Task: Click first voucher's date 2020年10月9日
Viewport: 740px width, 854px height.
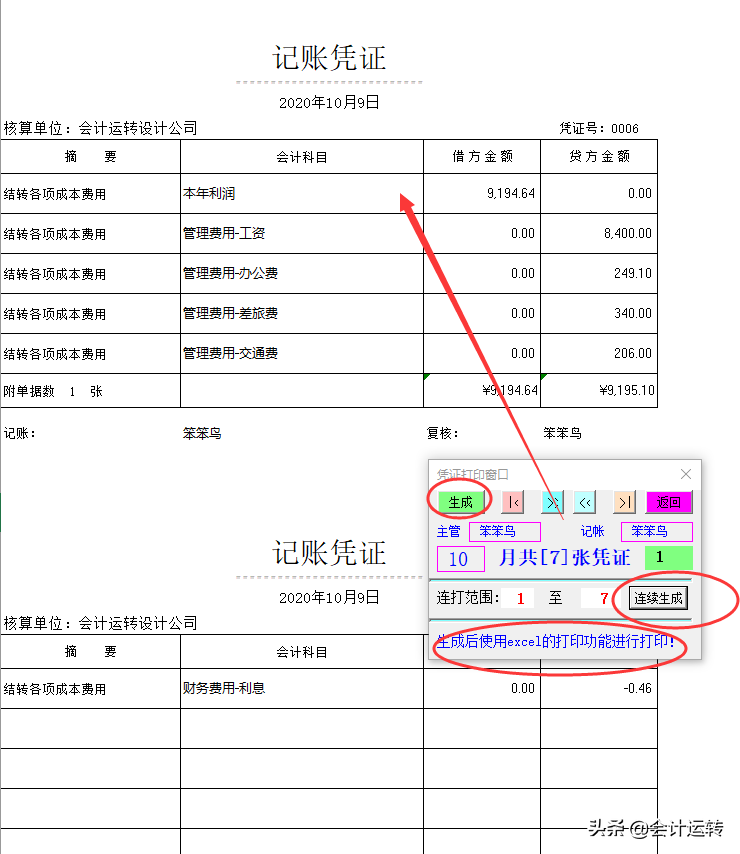Action: [x=329, y=102]
